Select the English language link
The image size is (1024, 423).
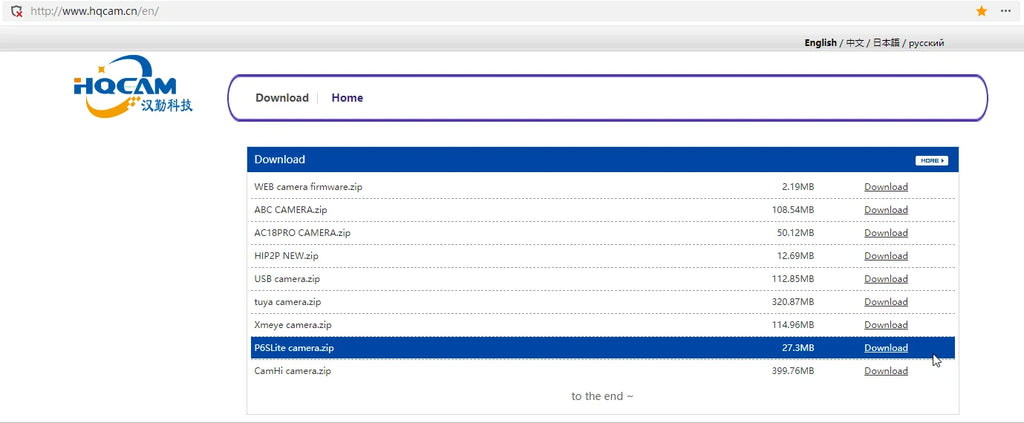point(820,43)
